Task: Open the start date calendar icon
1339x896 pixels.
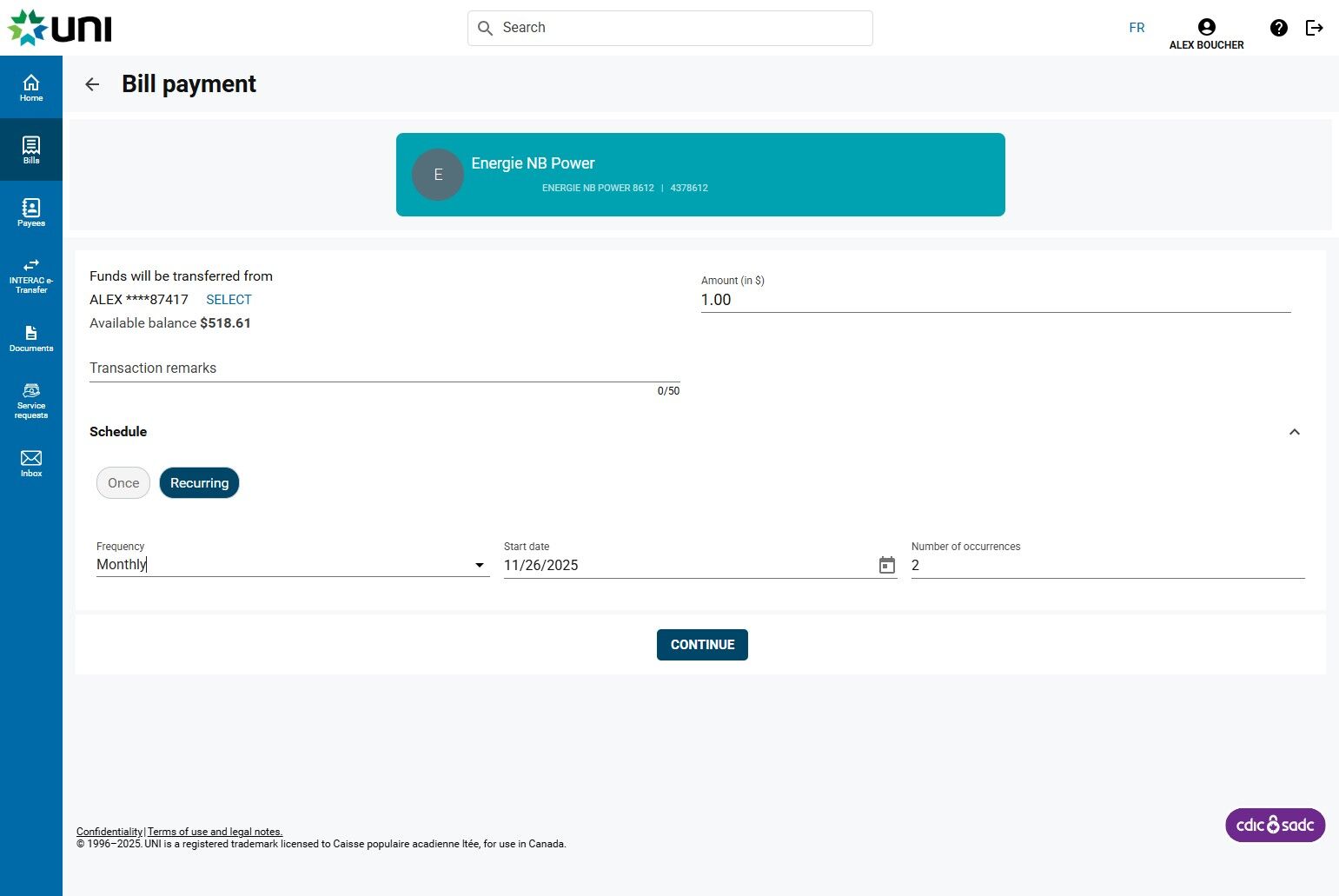Action: click(886, 565)
